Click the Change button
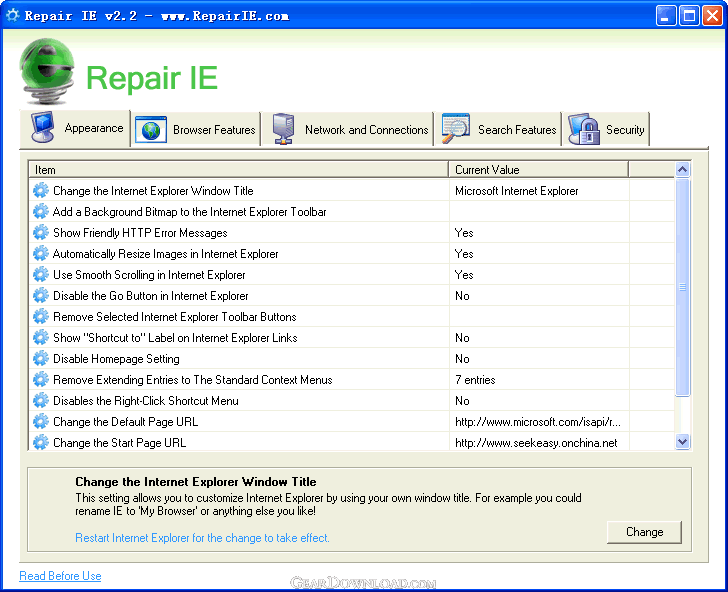728x592 pixels. 644,532
